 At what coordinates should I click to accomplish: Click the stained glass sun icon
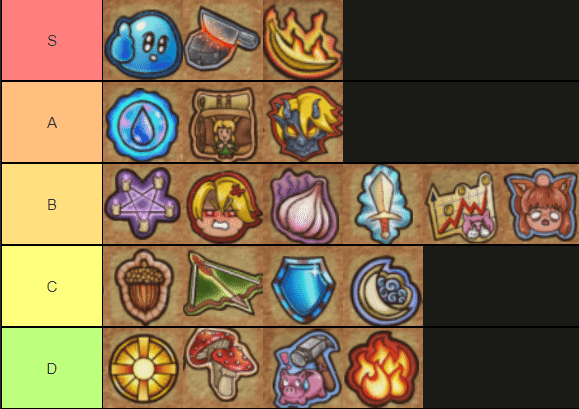click(143, 368)
